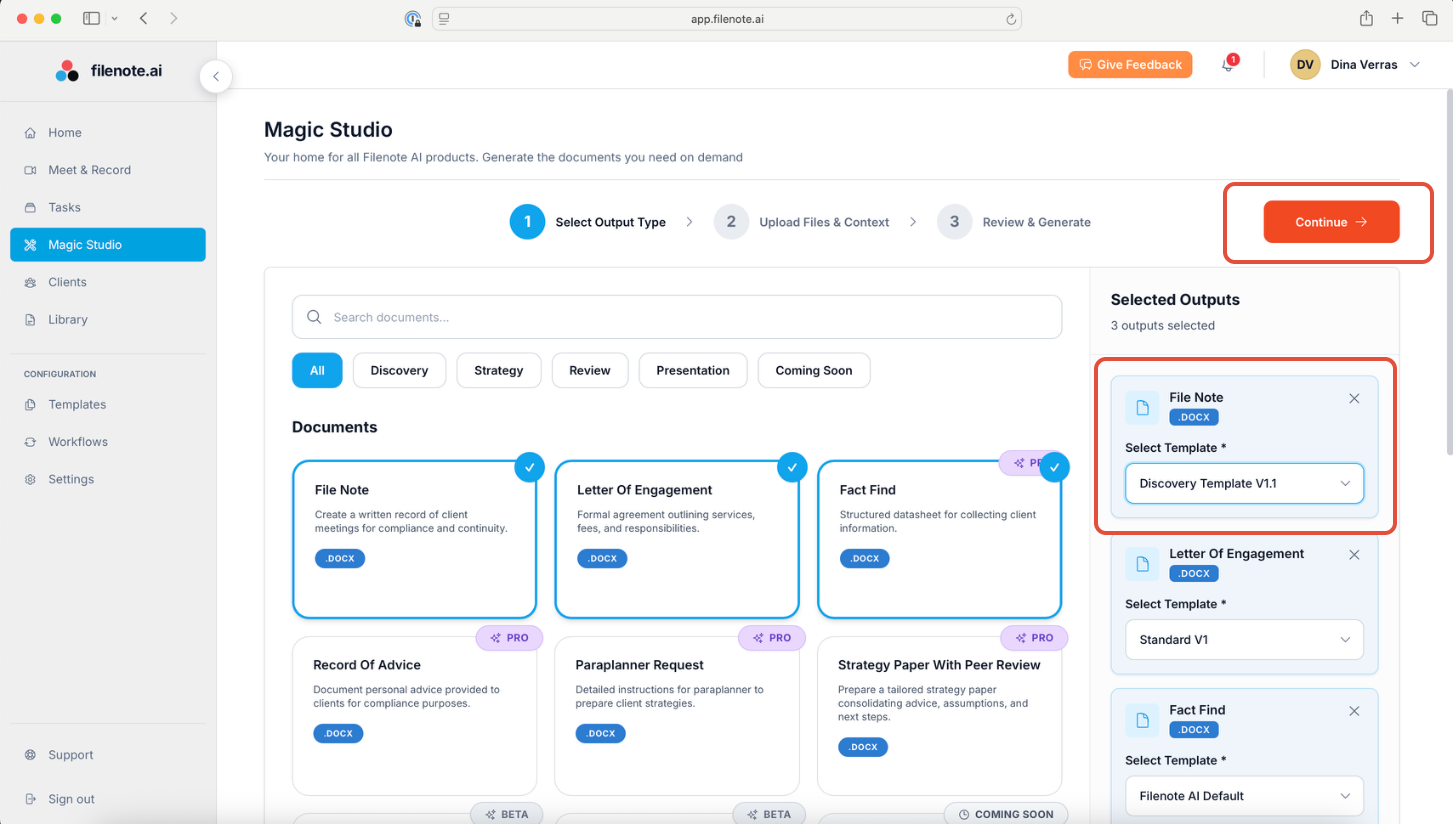Click the Safari share icon
Screen dimensions: 1453x824
(1366, 18)
